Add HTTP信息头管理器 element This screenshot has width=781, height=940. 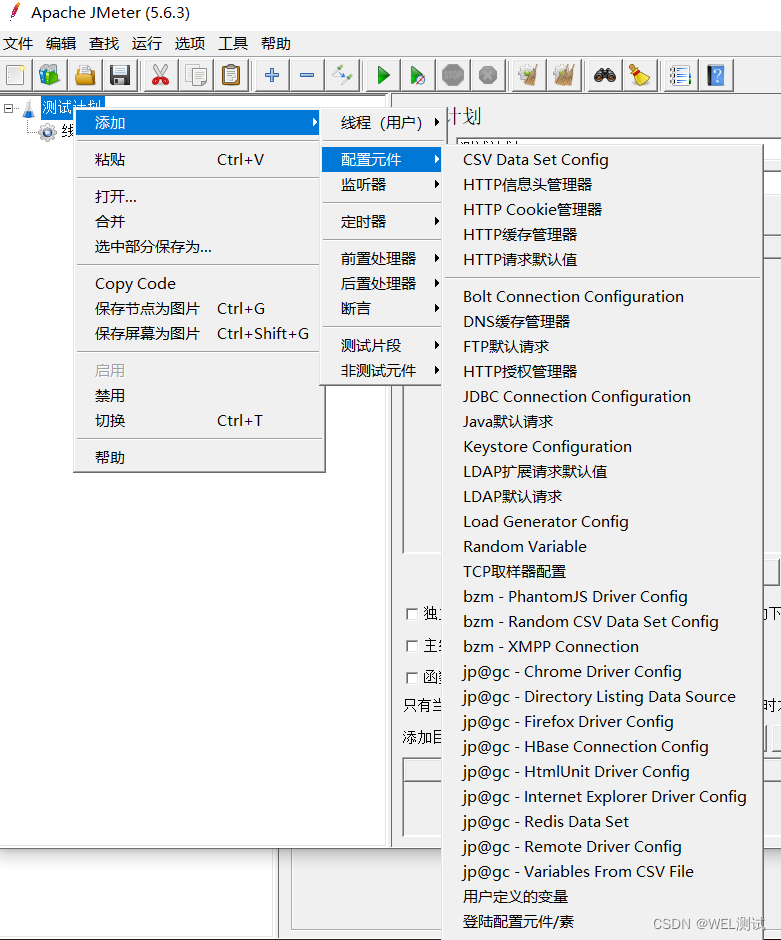tap(602, 185)
